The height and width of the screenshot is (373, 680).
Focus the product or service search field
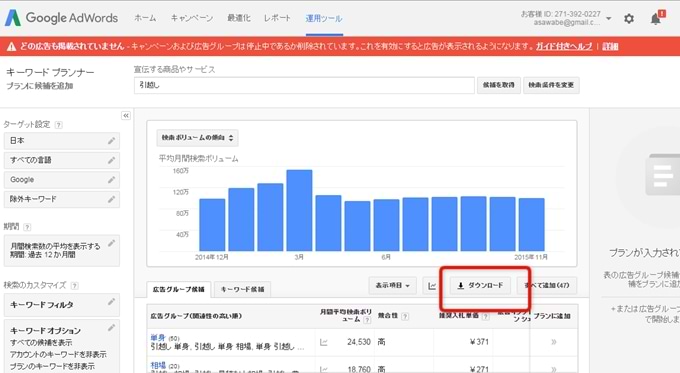(x=304, y=85)
